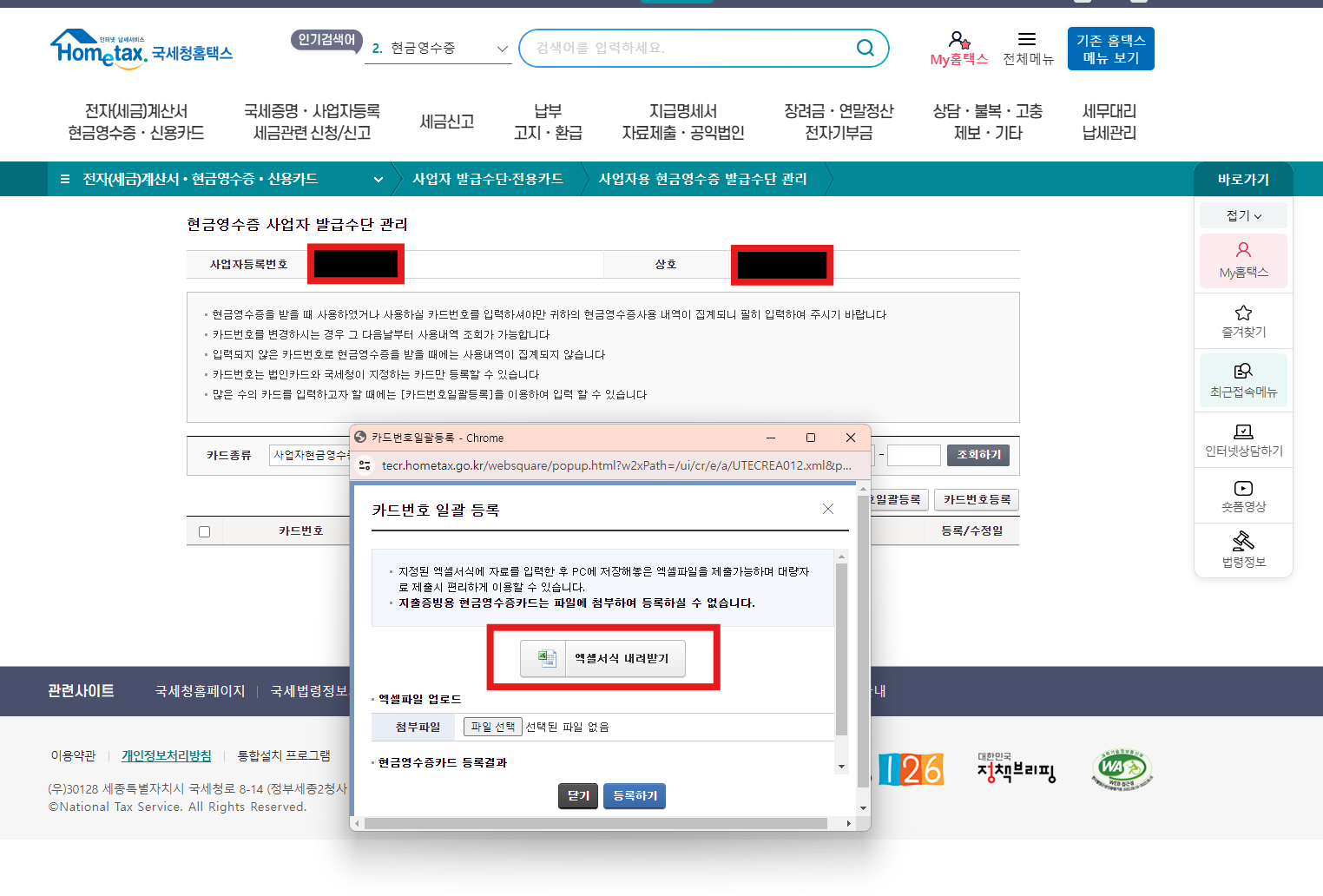The height and width of the screenshot is (896, 1323).
Task: Click 엑셀서식 내려받기 button
Action: [602, 658]
